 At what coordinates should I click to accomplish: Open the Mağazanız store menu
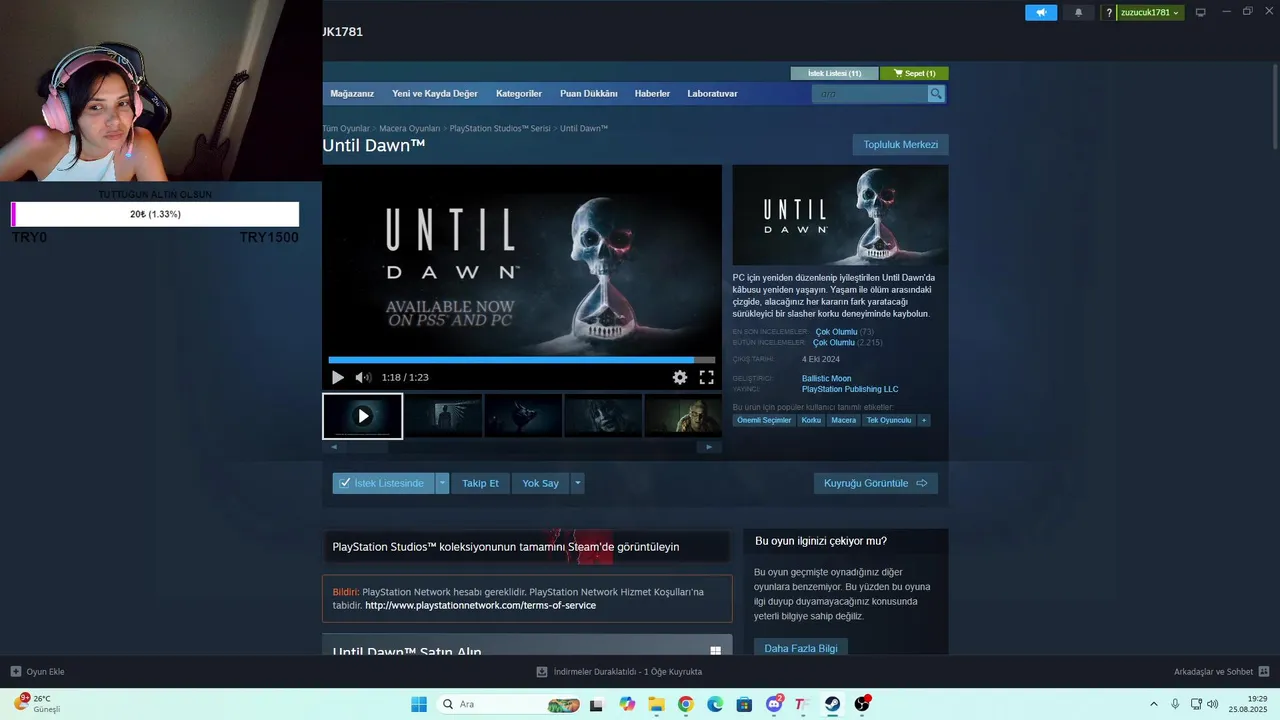coord(352,94)
